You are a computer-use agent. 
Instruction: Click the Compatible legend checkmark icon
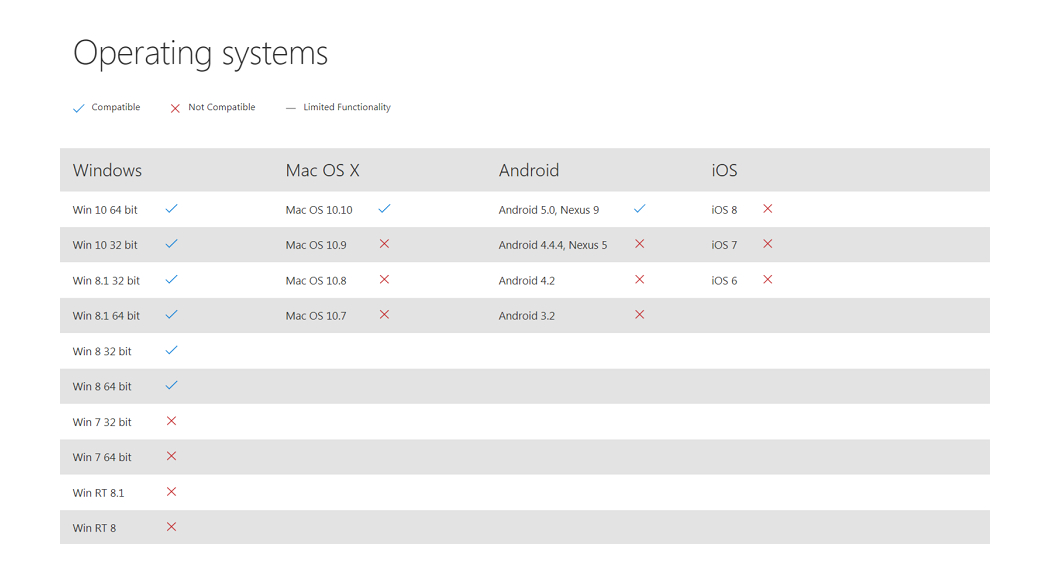coord(79,109)
